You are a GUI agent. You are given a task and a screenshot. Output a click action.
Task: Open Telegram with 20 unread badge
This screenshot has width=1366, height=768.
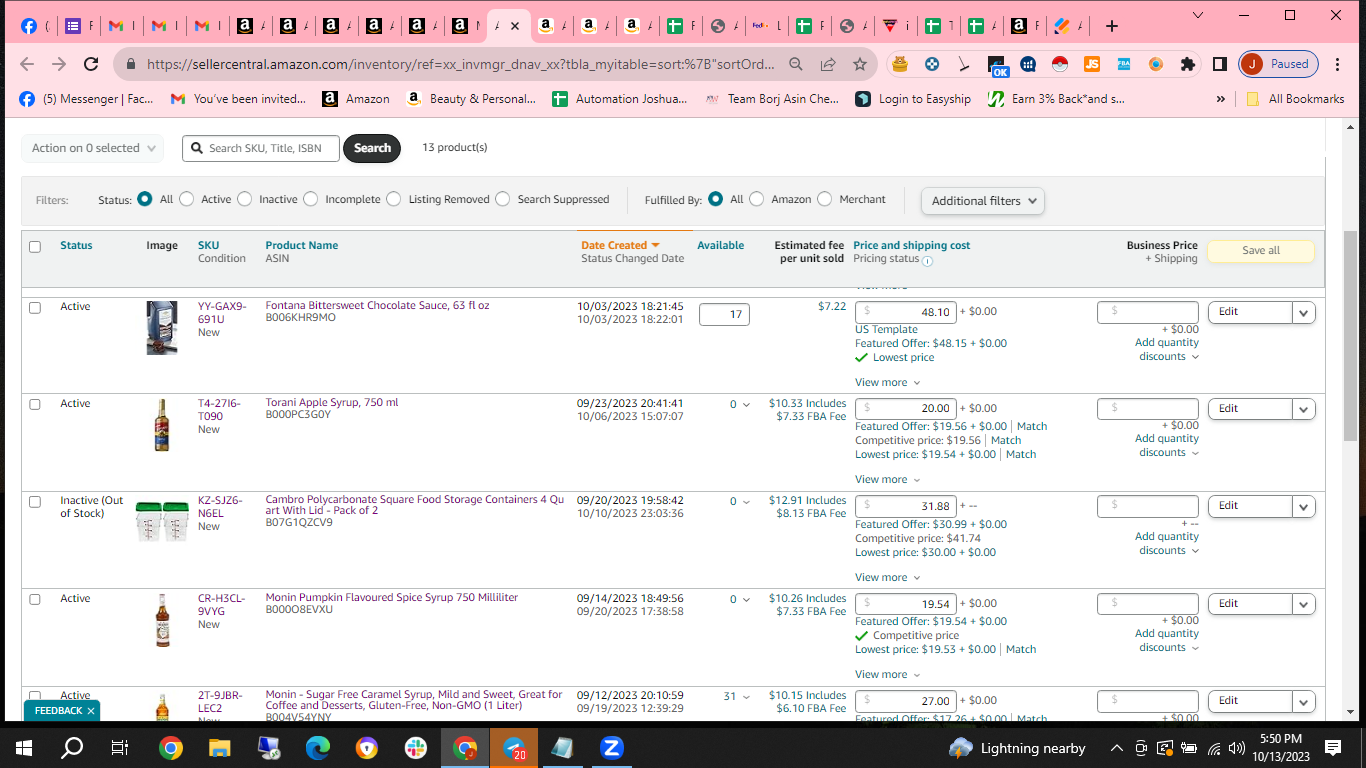[514, 748]
